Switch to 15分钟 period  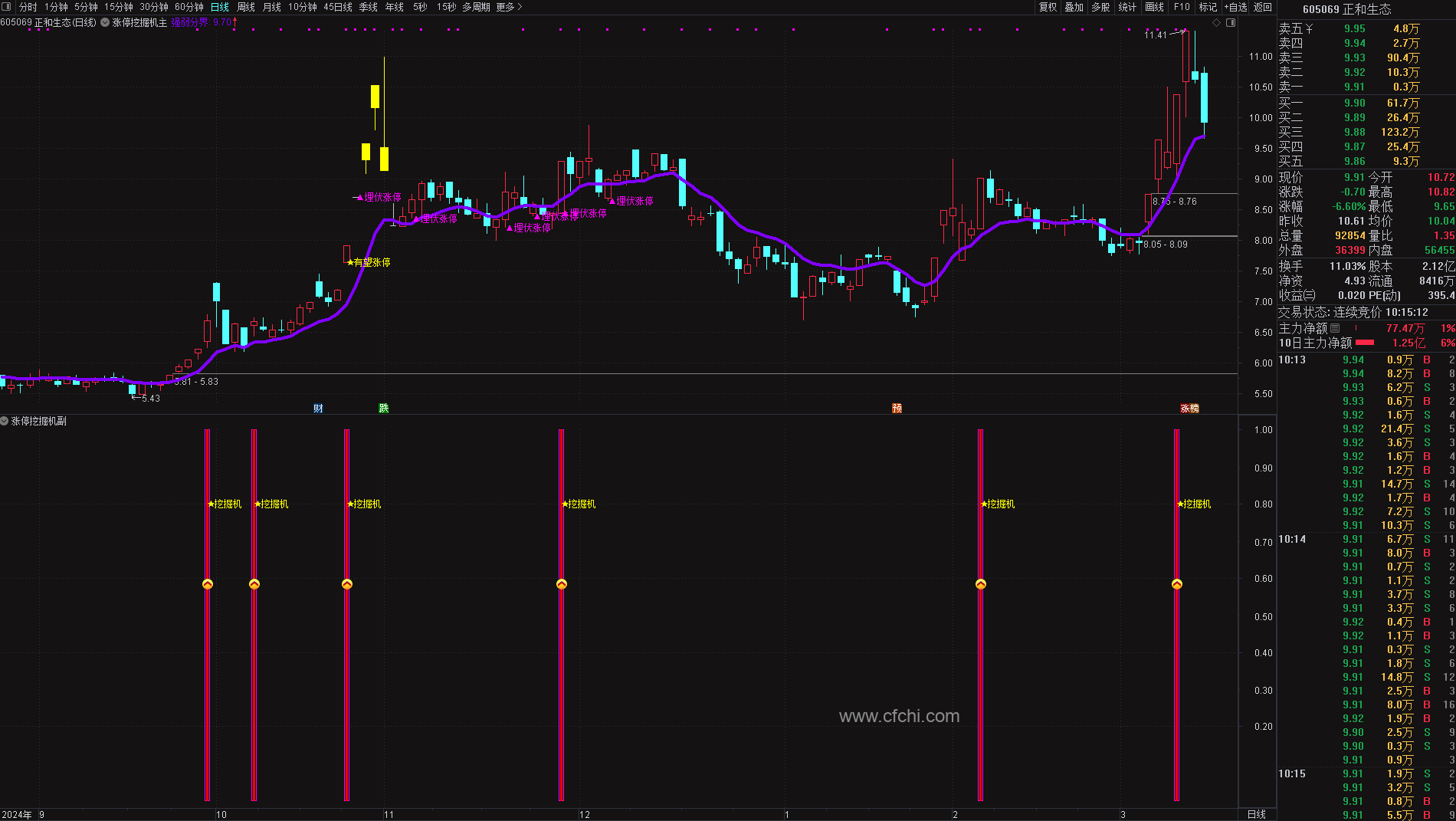click(119, 7)
